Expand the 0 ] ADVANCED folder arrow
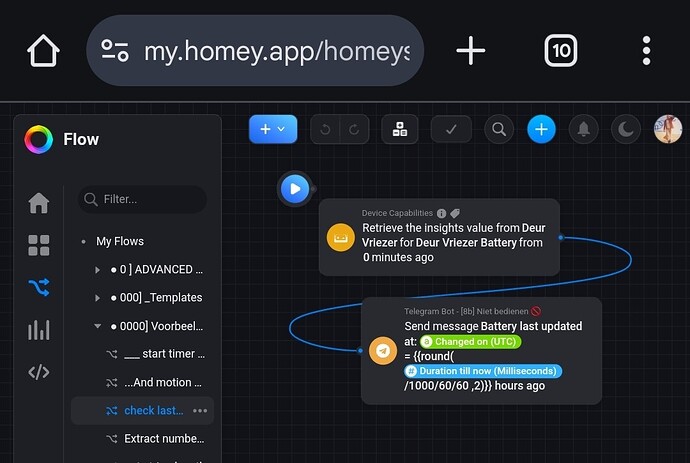The height and width of the screenshot is (463, 690). tap(97, 270)
